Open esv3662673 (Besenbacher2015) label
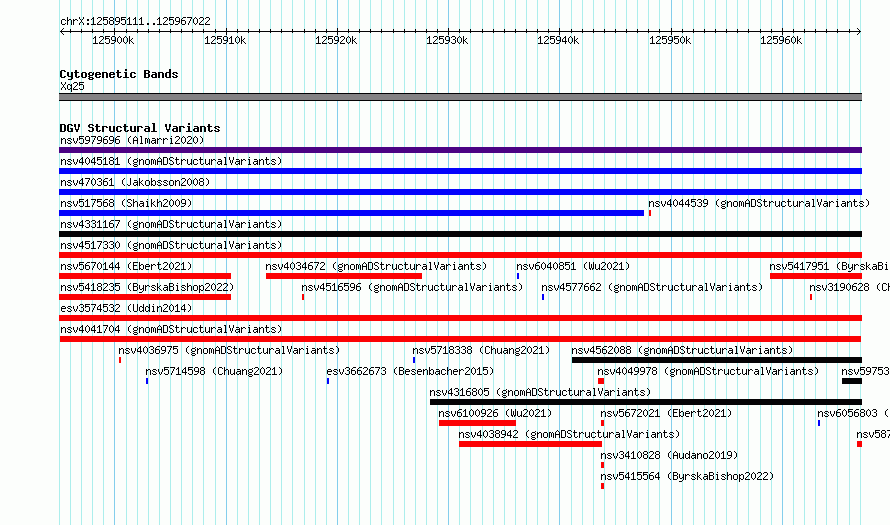The image size is (890, 525). 410,371
